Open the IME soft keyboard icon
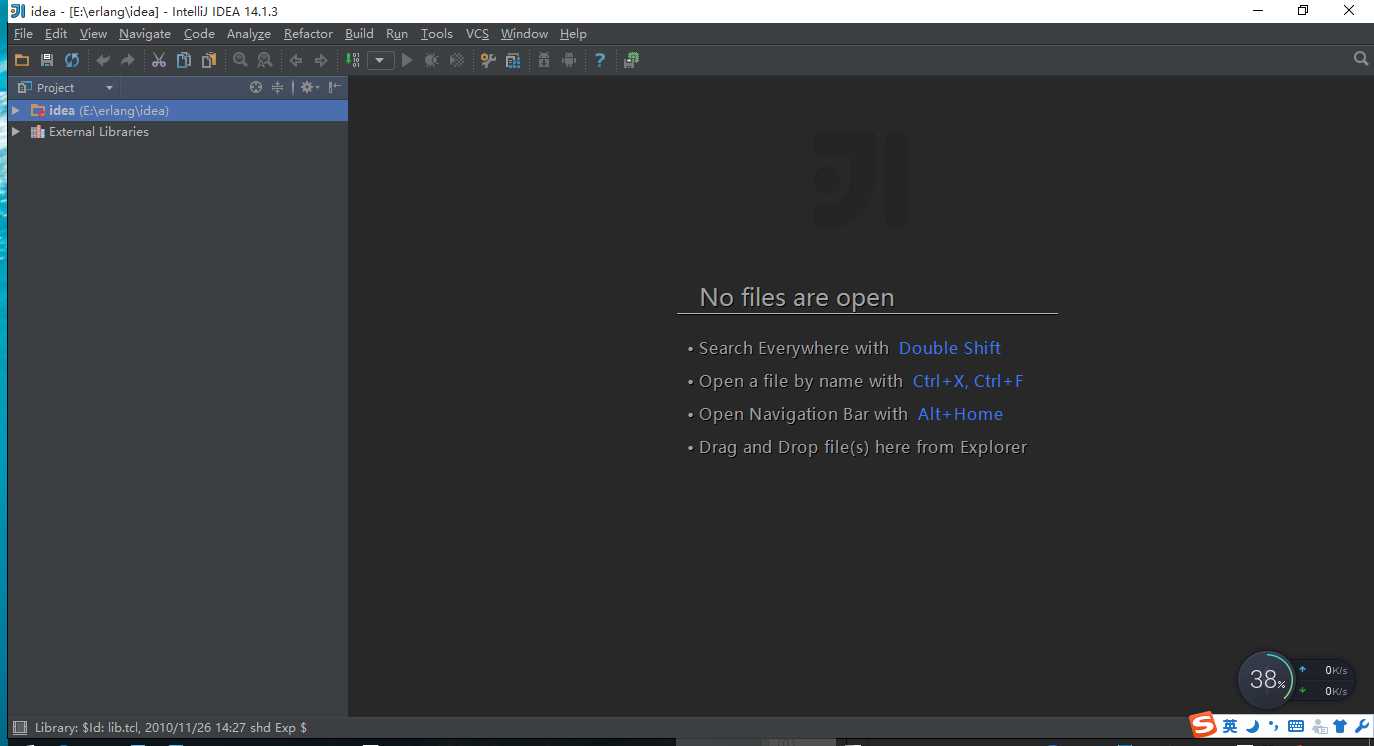 [x=1296, y=726]
